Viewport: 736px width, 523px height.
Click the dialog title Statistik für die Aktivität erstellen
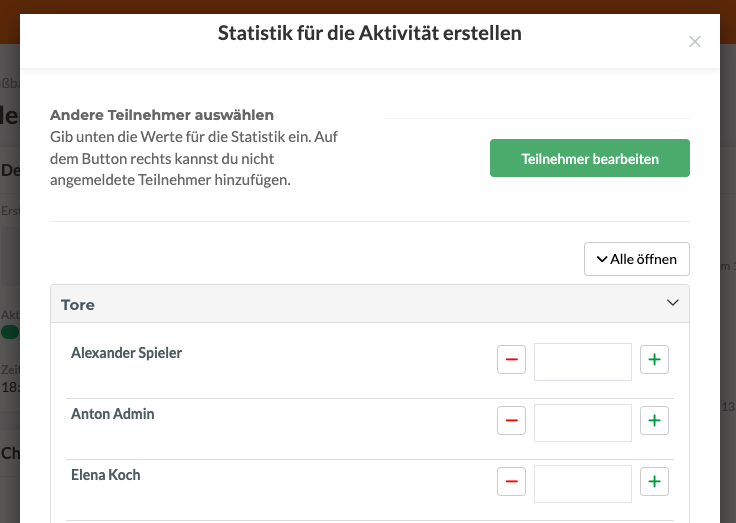[369, 34]
